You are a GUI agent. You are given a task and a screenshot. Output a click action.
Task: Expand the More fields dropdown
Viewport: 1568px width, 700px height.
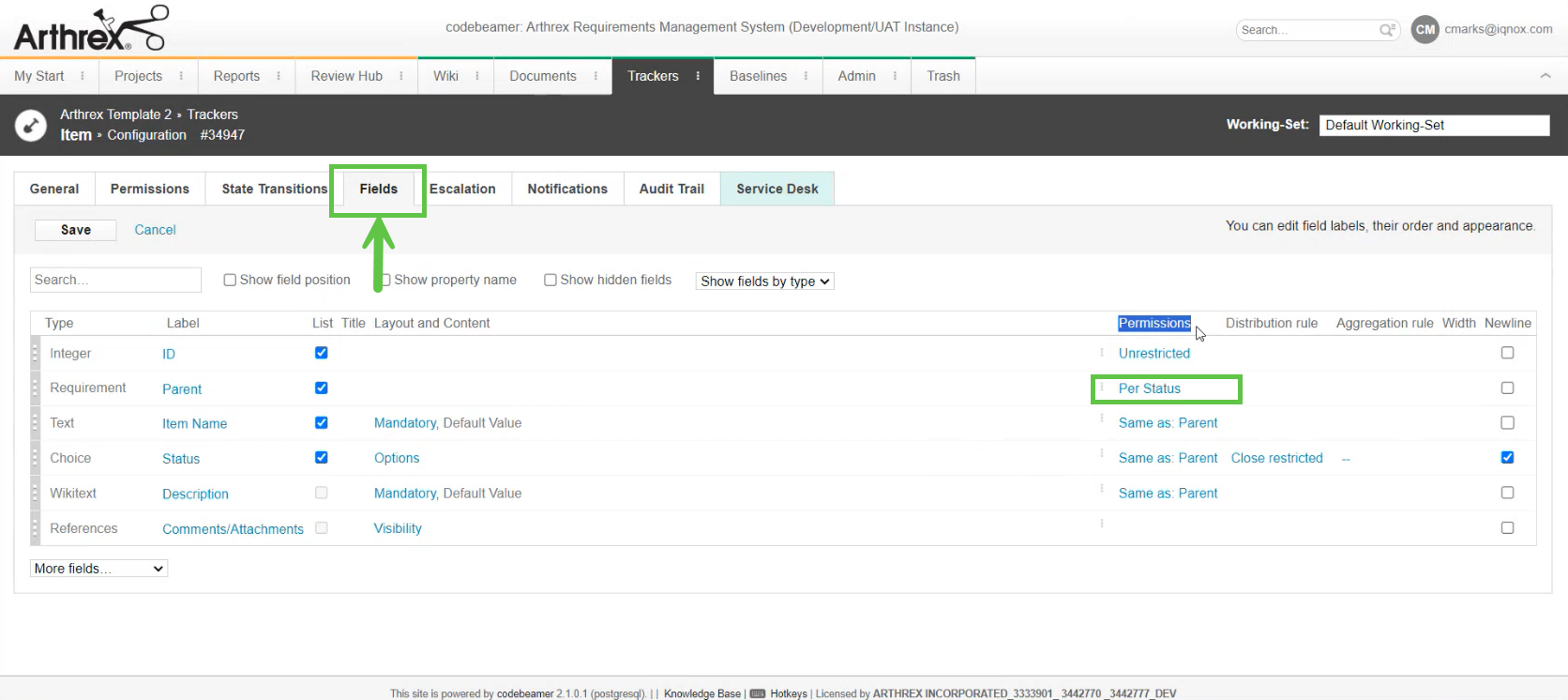(x=98, y=569)
